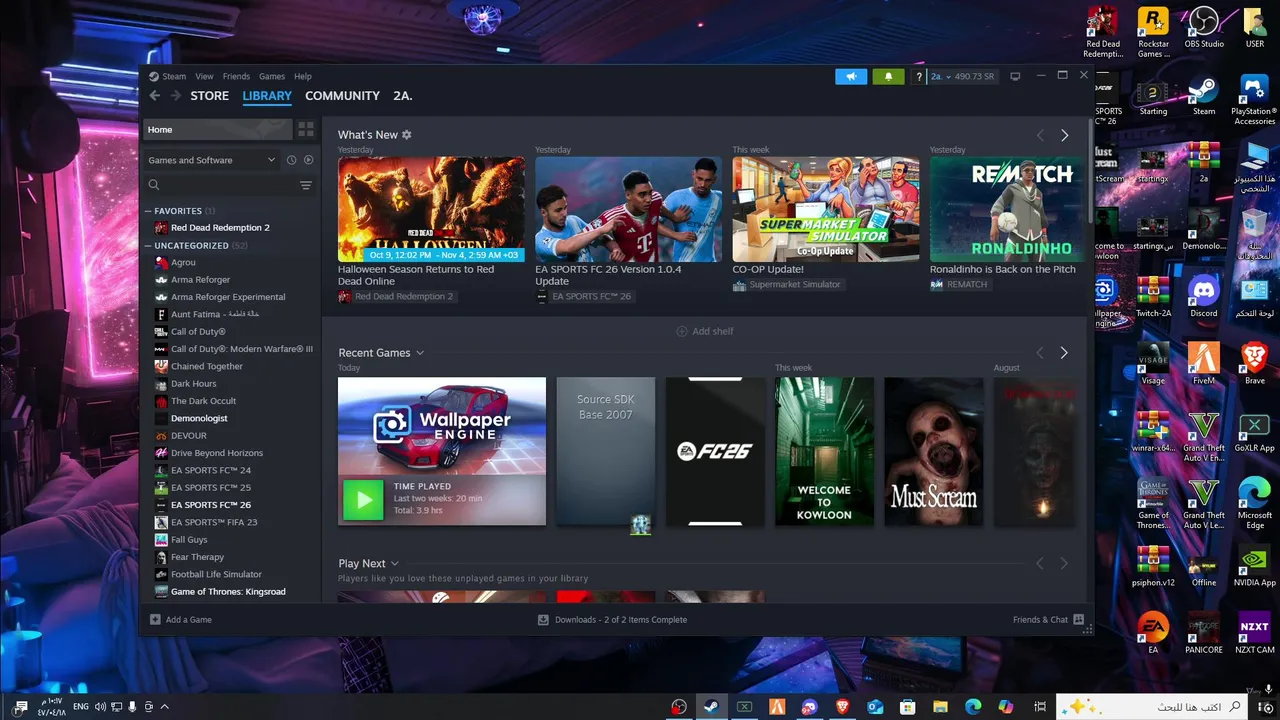This screenshot has width=1280, height=720.
Task: Click Steam icon in the taskbar
Action: (x=712, y=706)
